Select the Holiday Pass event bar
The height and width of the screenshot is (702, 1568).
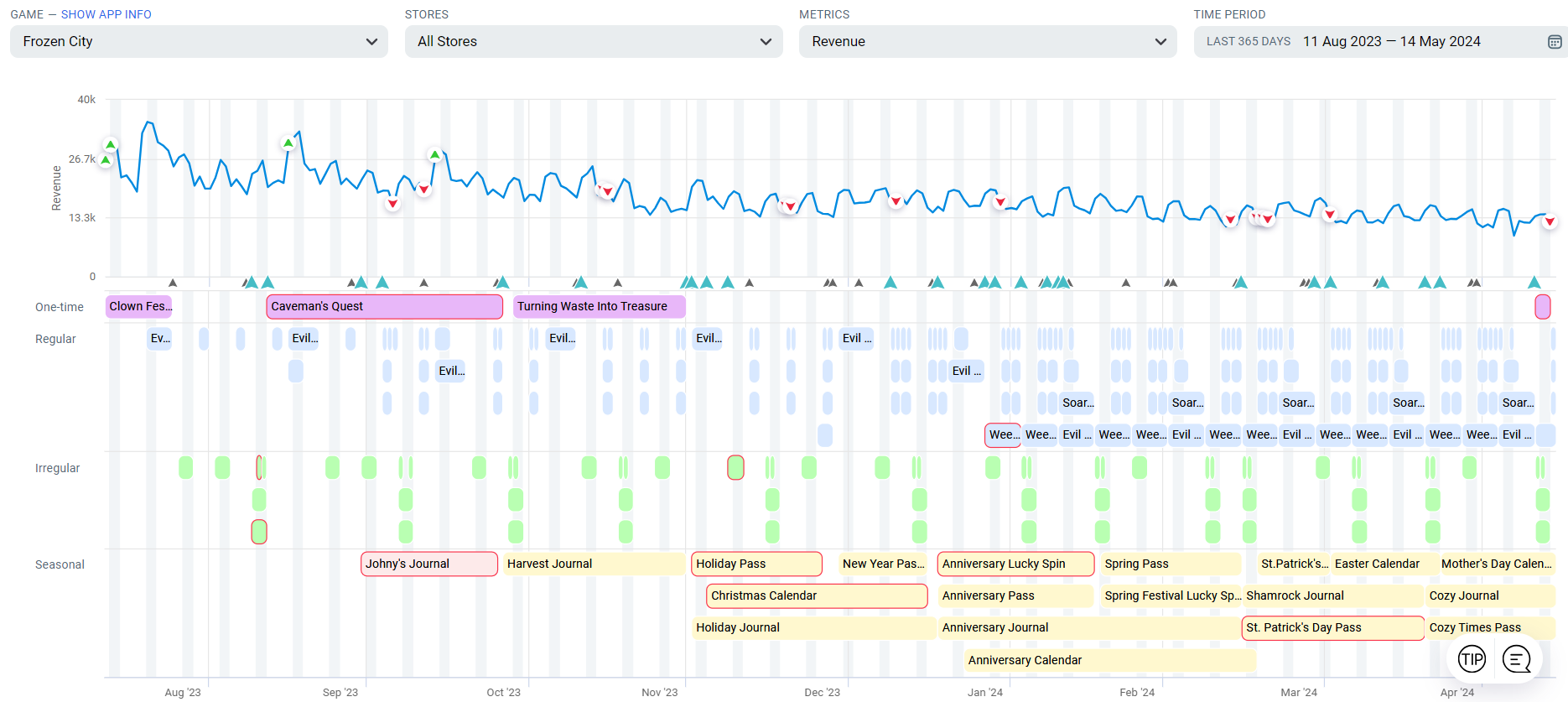756,564
